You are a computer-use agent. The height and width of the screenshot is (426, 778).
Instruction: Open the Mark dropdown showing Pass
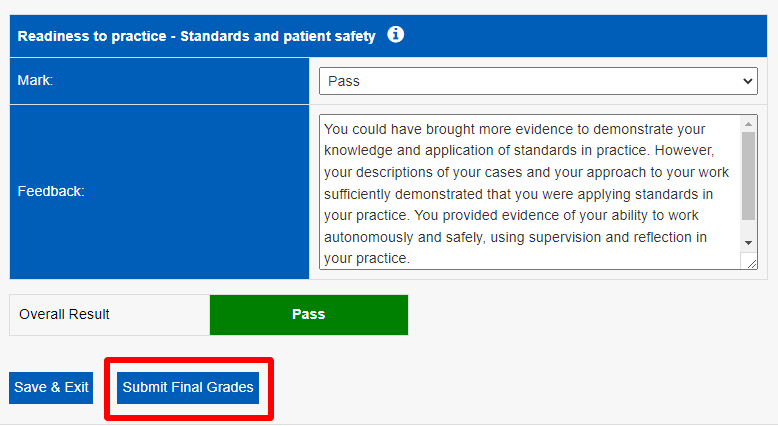coord(538,81)
